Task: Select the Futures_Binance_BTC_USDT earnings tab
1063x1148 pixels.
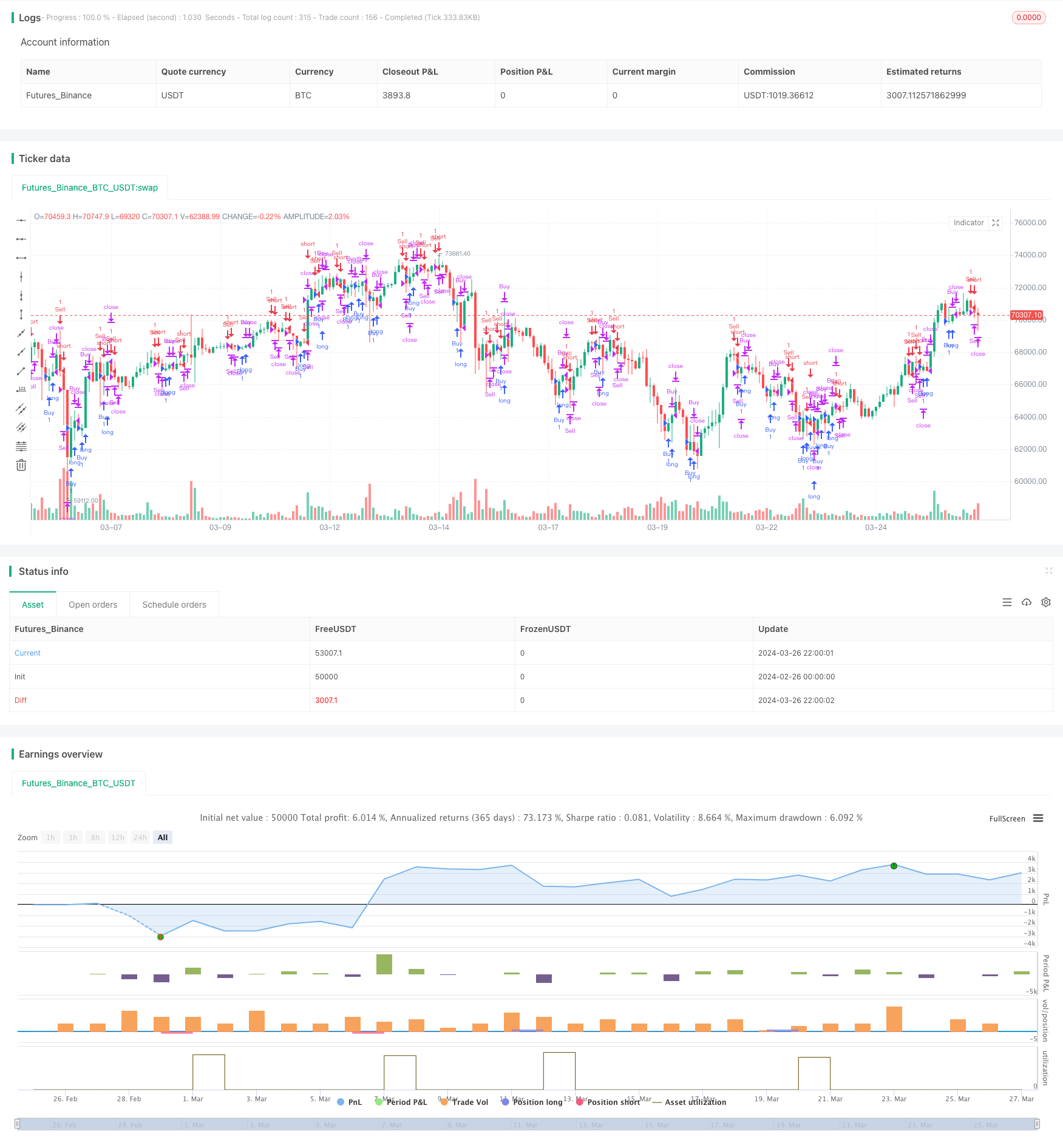Action: click(78, 783)
